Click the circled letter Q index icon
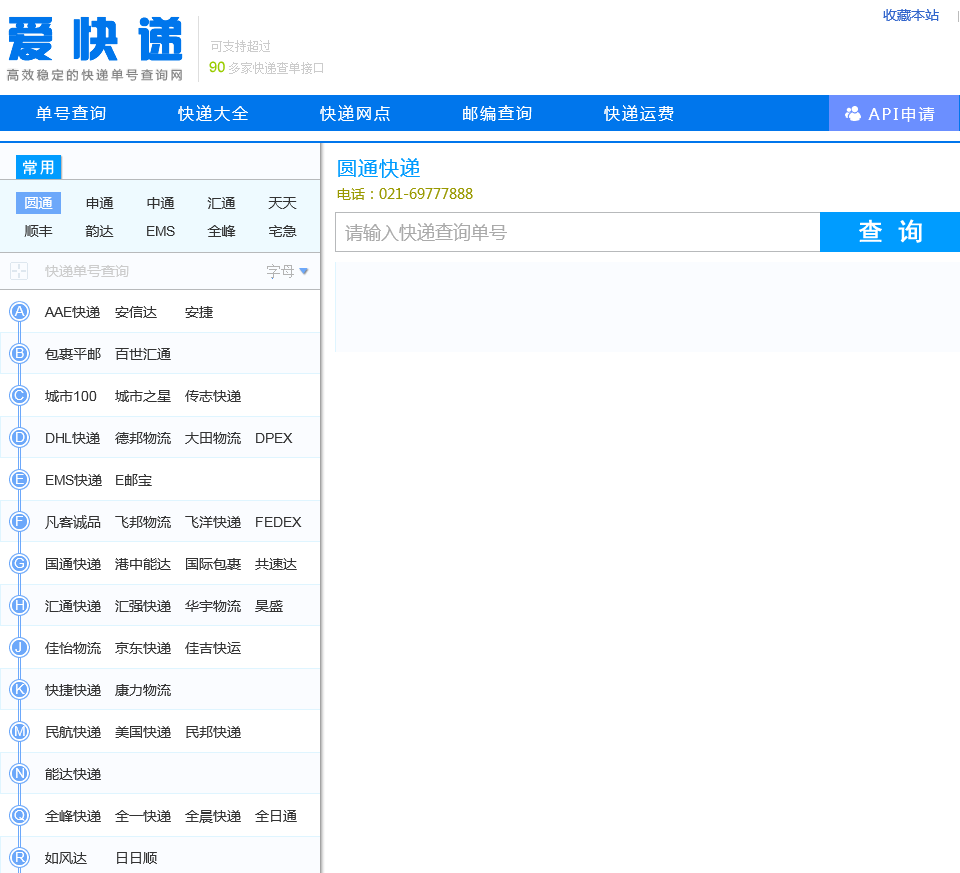The height and width of the screenshot is (873, 960). pos(19,816)
